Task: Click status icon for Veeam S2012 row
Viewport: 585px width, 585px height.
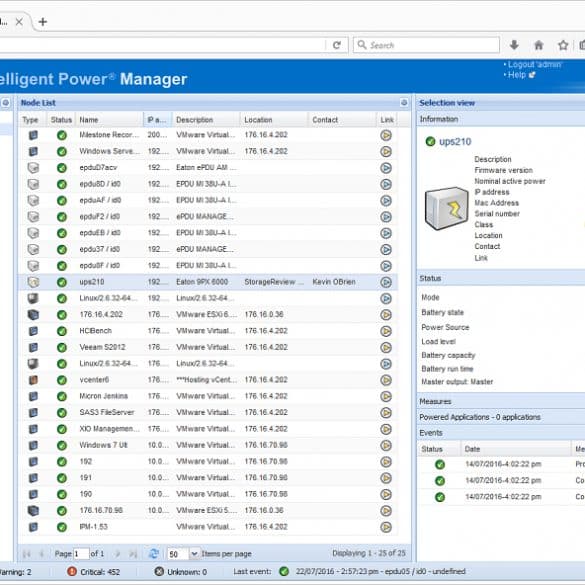Action: (62, 347)
